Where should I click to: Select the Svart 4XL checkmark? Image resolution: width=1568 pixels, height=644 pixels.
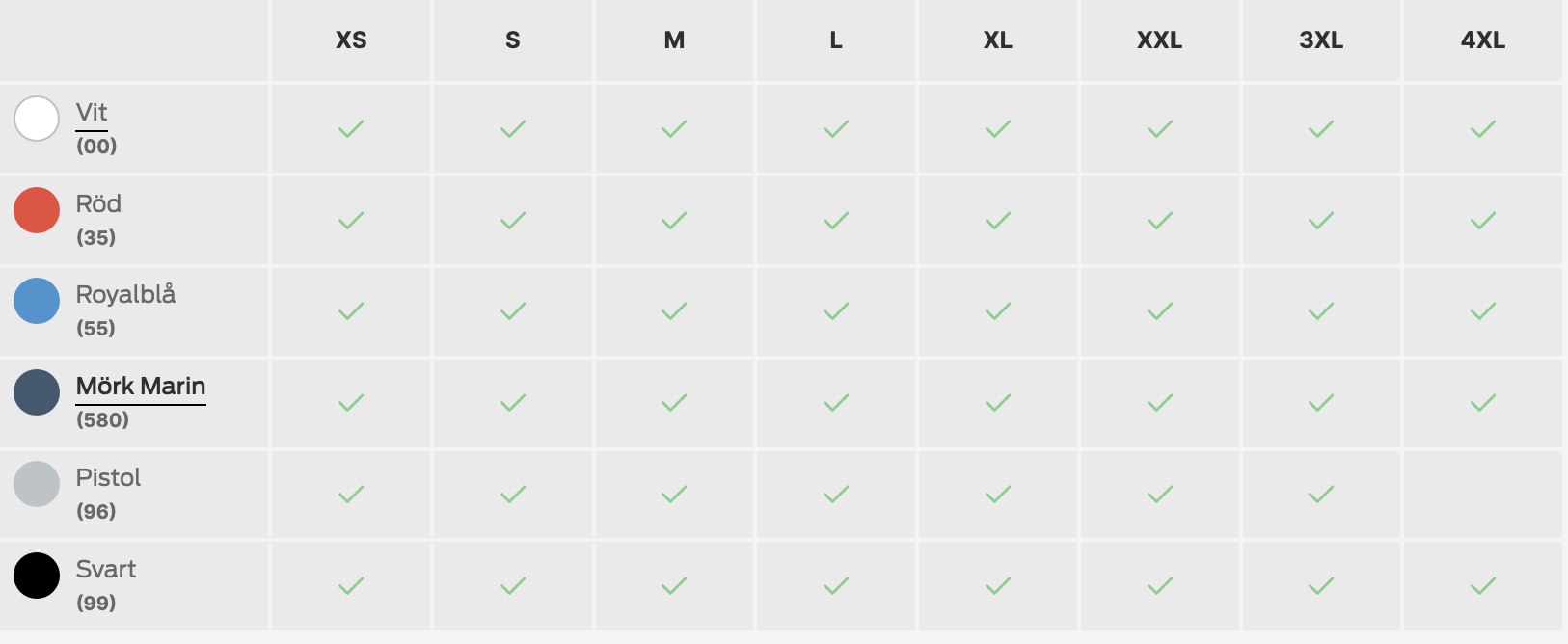1483,586
